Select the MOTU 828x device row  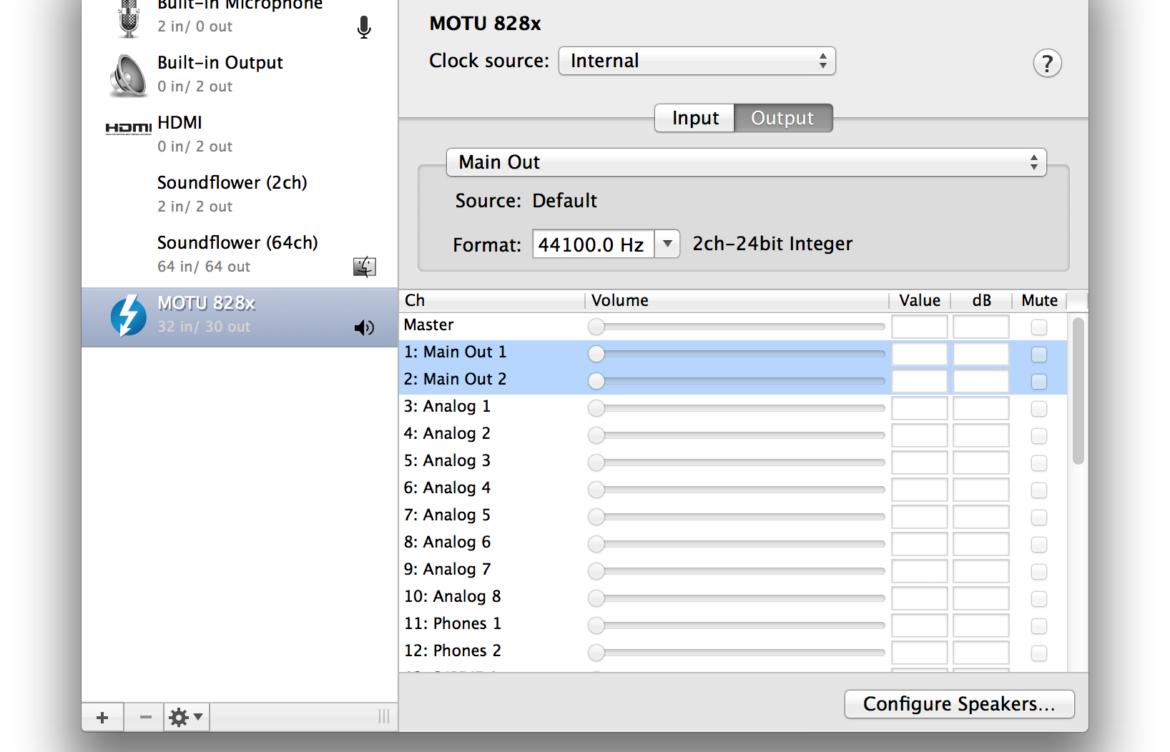(x=240, y=317)
